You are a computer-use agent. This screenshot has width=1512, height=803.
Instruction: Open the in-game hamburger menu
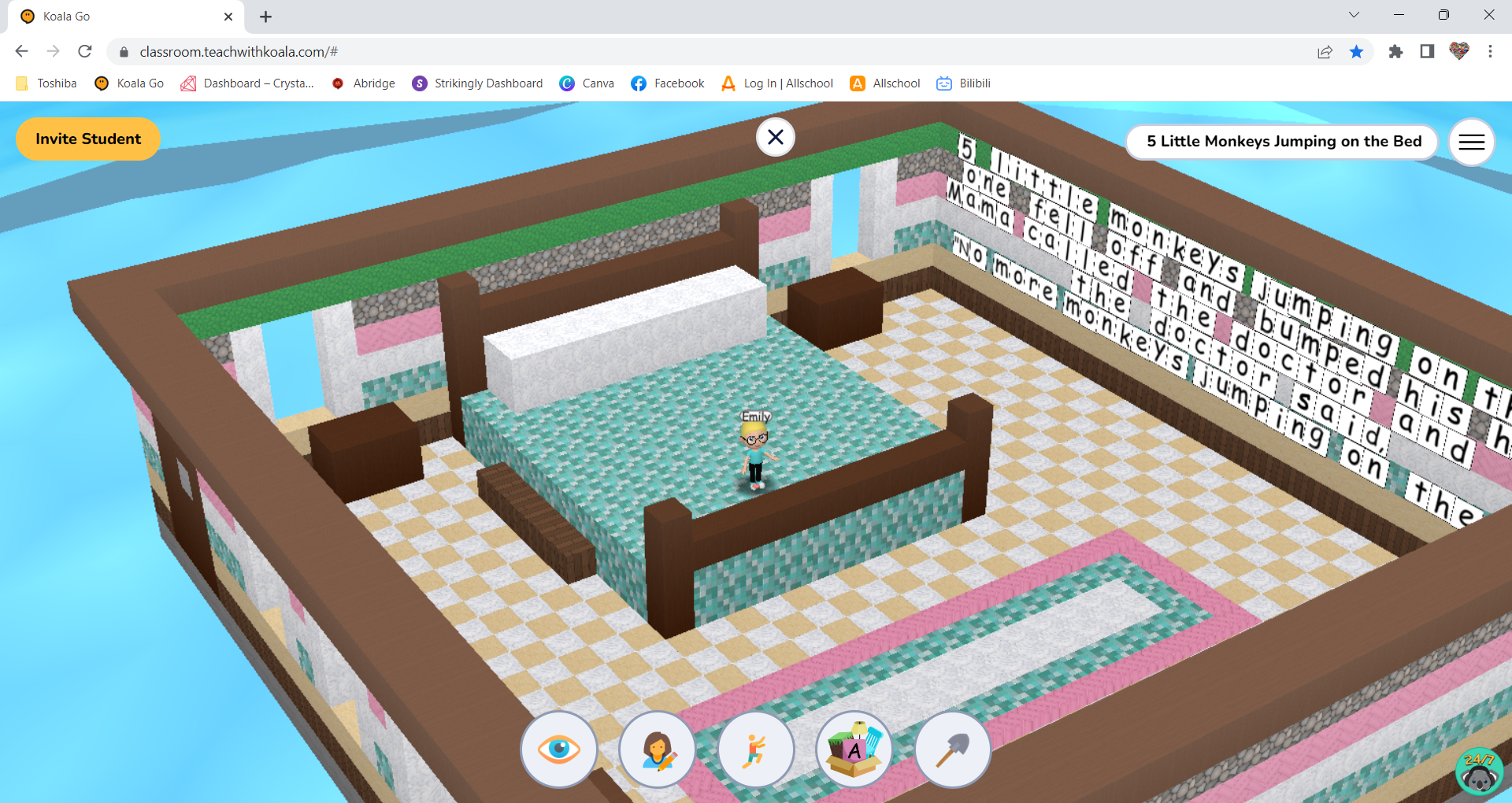(1471, 142)
